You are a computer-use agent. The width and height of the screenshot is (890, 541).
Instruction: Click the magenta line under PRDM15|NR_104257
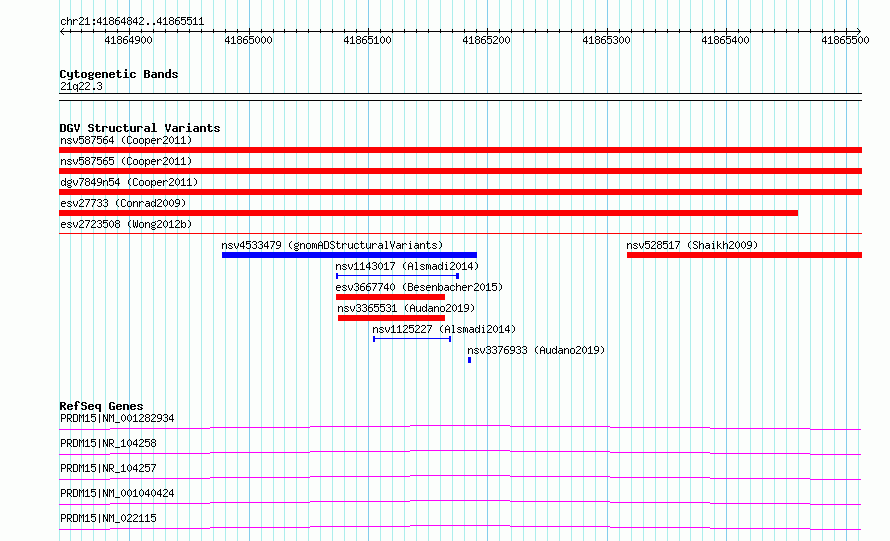(x=460, y=477)
